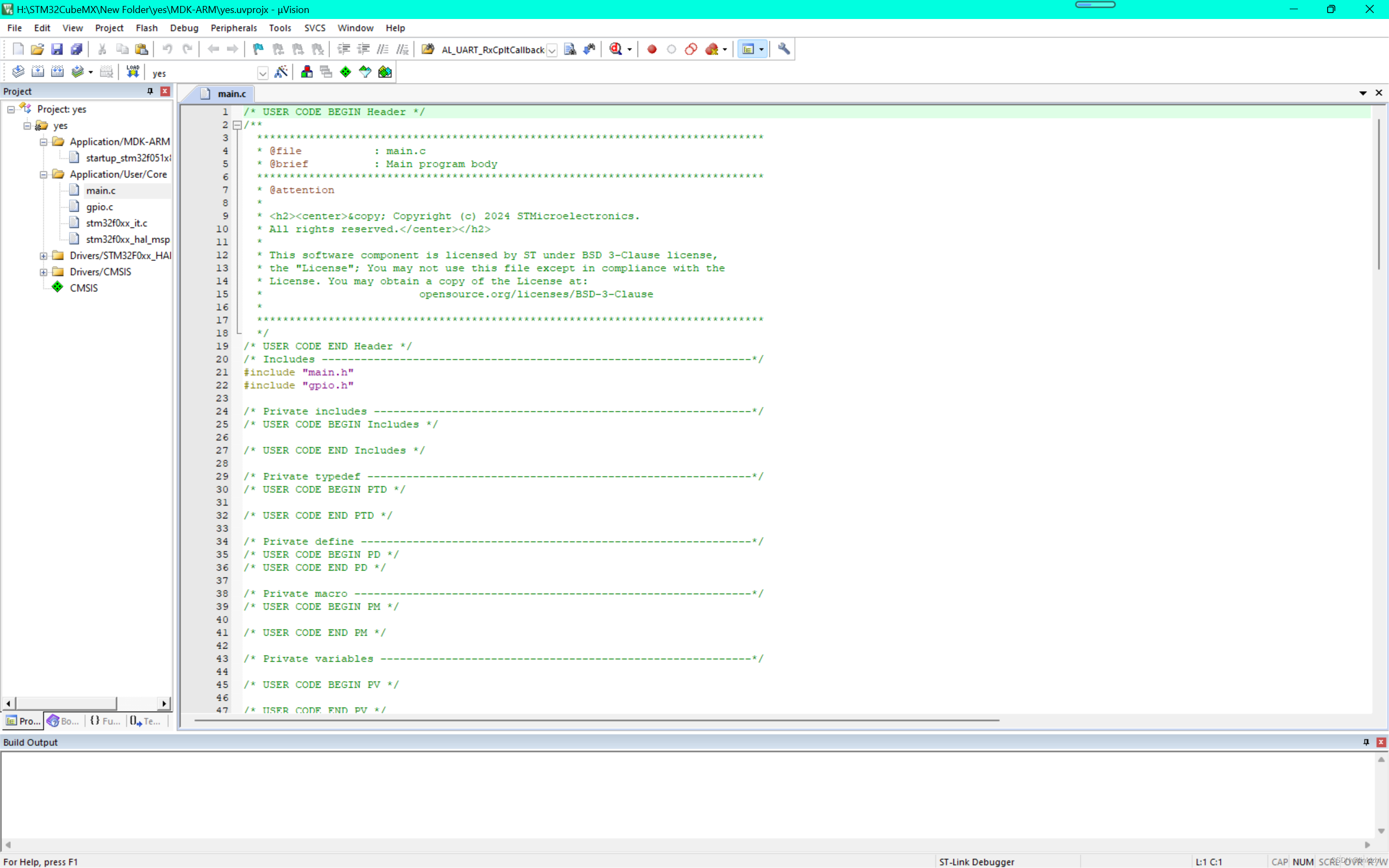Screen dimensions: 1389x868
Task: Insert a bookmark with the blue flag icon
Action: (258, 49)
